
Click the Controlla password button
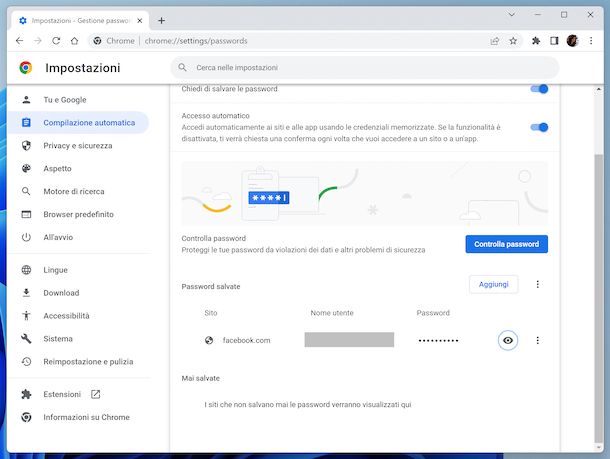[506, 244]
